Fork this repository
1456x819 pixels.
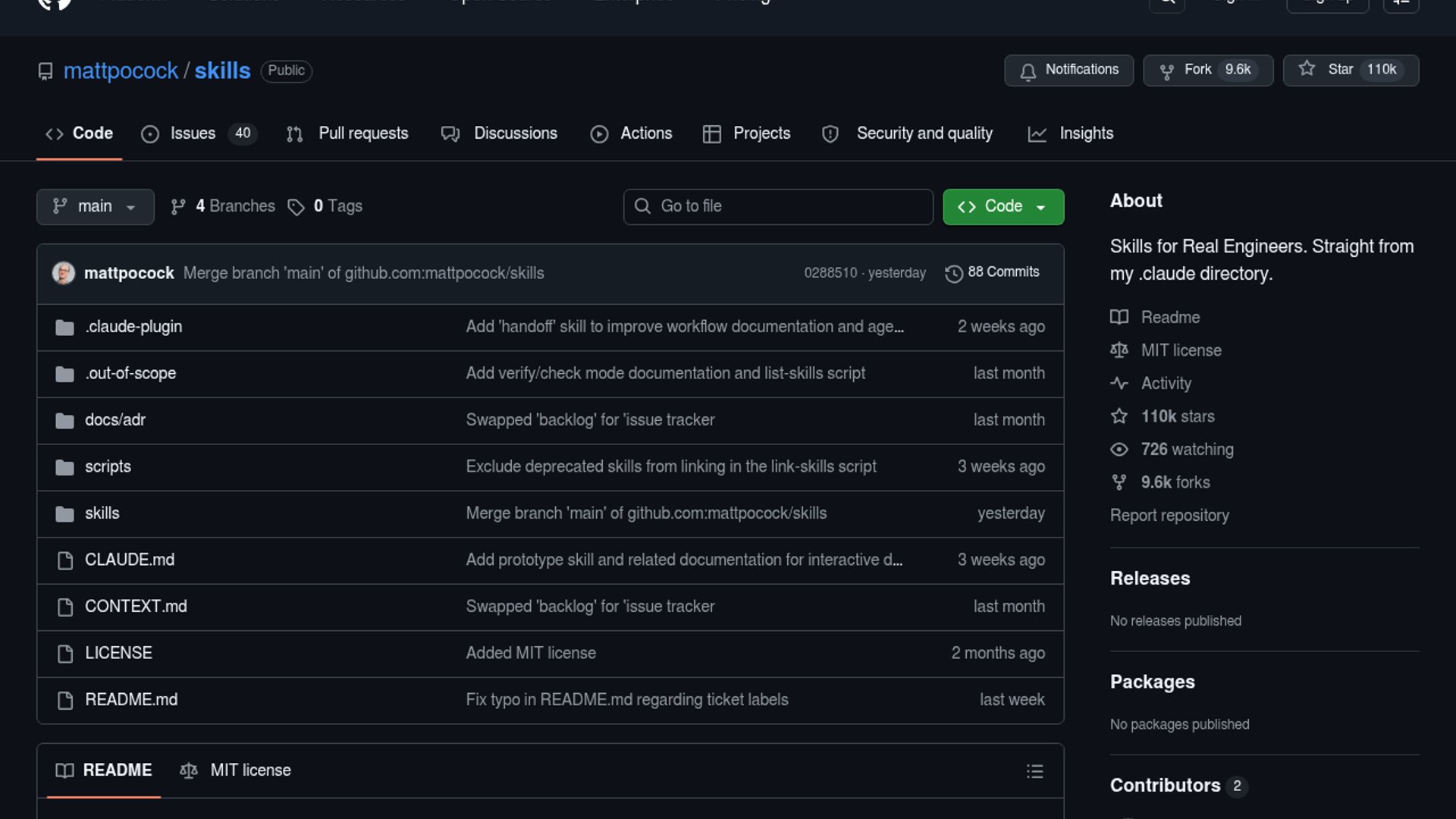pyautogui.click(x=1208, y=70)
